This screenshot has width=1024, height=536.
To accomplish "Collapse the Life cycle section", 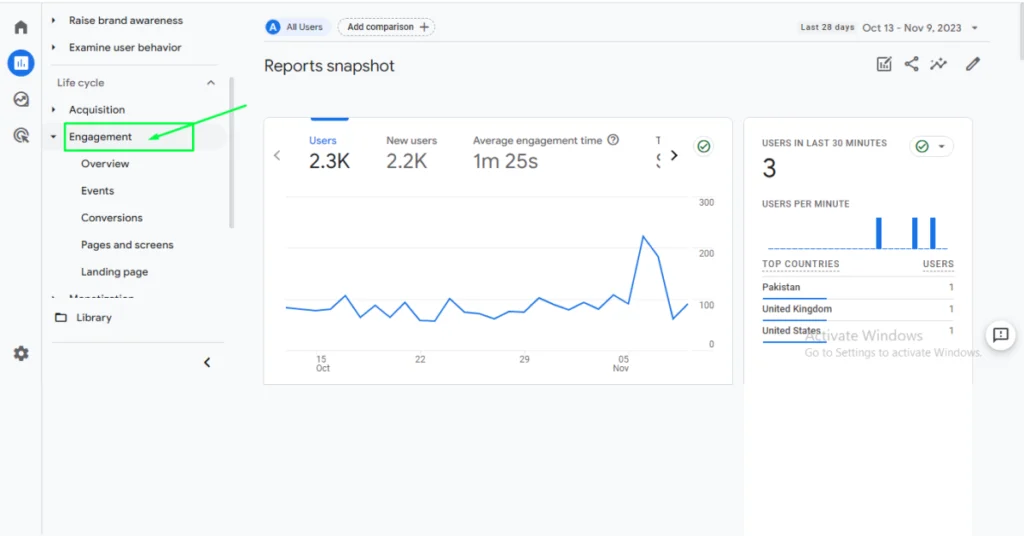I will (x=210, y=83).
